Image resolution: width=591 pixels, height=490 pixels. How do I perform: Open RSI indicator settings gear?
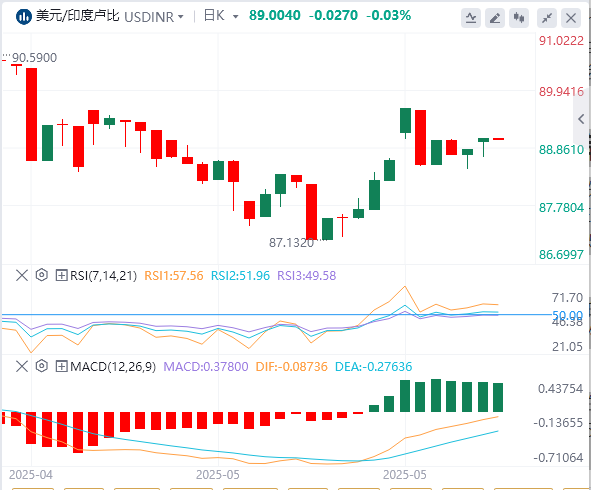[41, 275]
